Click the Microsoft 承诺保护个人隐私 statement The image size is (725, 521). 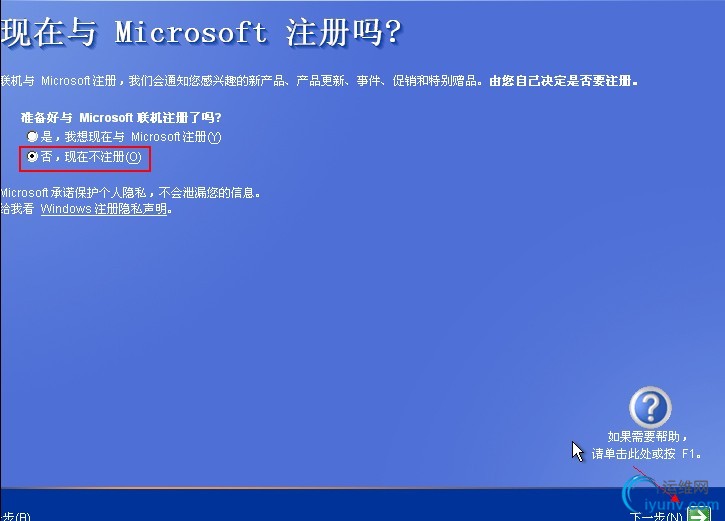(130, 192)
